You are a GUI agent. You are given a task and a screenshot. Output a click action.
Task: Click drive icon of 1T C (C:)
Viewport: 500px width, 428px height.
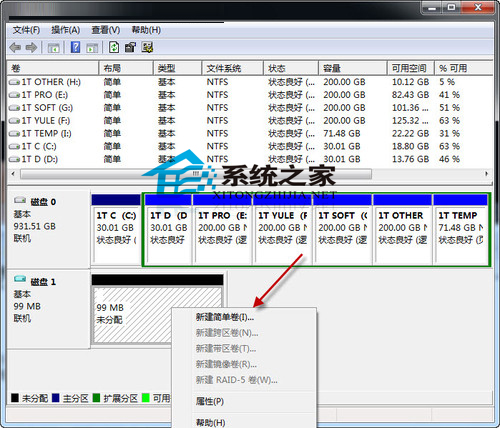coord(14,146)
